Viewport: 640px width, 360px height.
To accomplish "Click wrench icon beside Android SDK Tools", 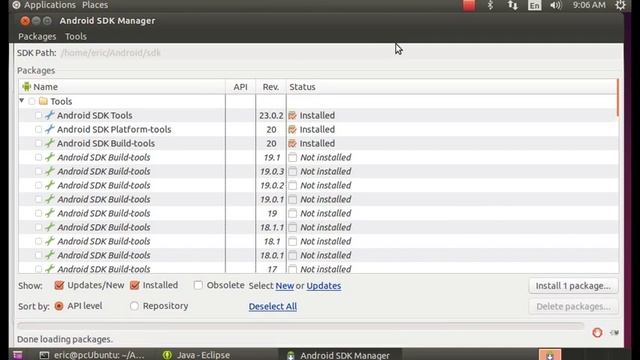I will click(50, 115).
